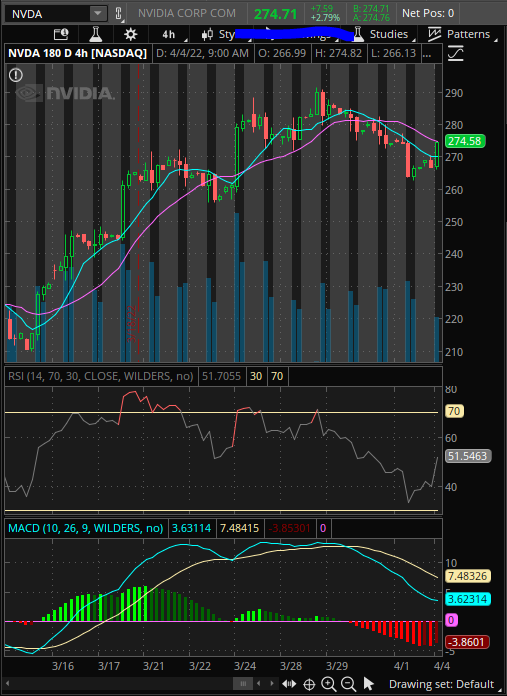Screen dimensions: 507x696
Task: Click the yellow 70 axis bubble in RSI panel
Action: point(454,411)
